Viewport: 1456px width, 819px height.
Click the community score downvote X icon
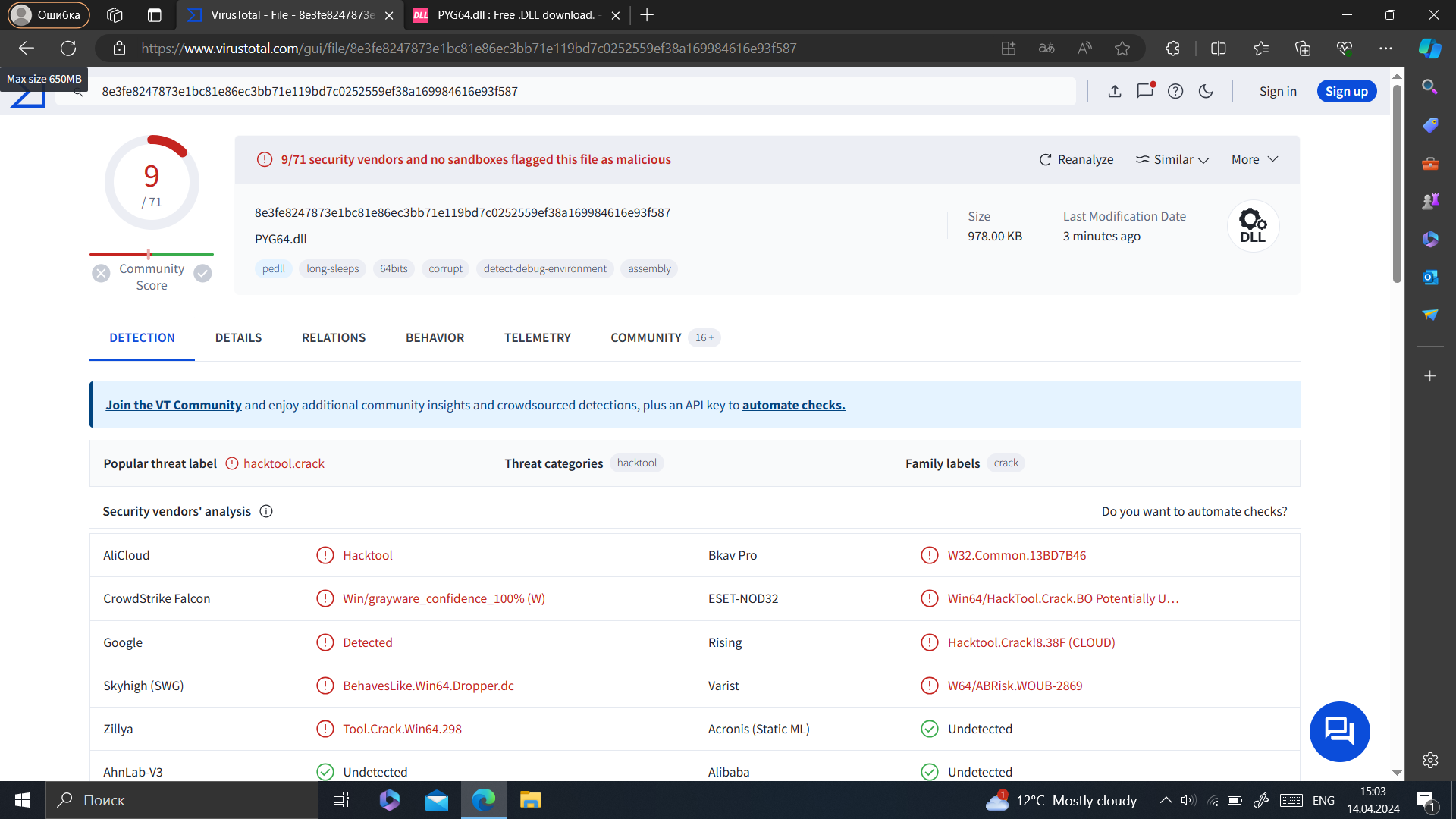[101, 273]
